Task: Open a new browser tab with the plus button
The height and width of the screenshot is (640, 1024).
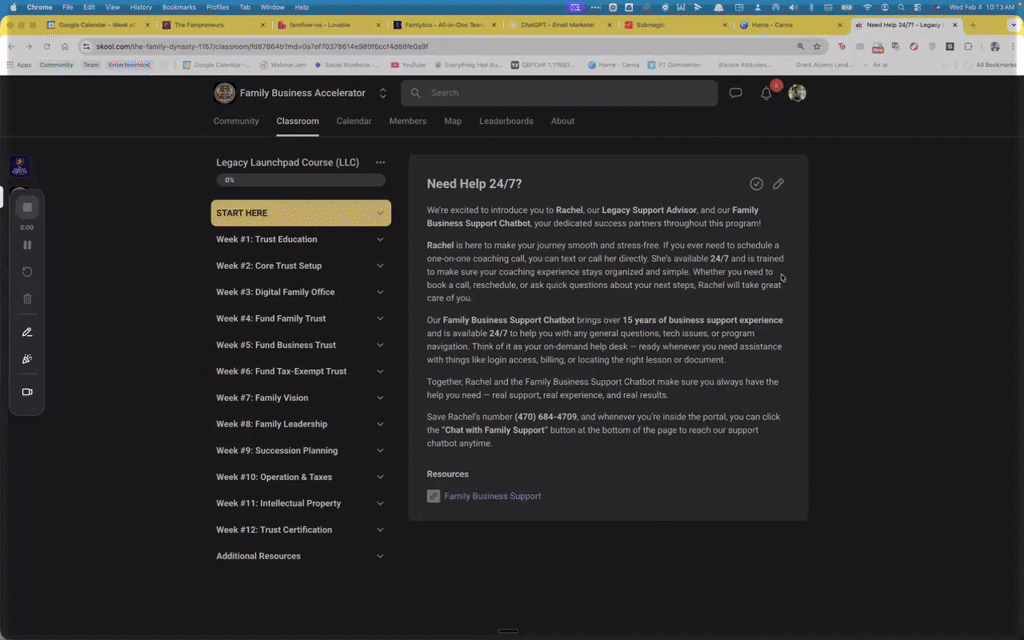Action: tap(973, 25)
